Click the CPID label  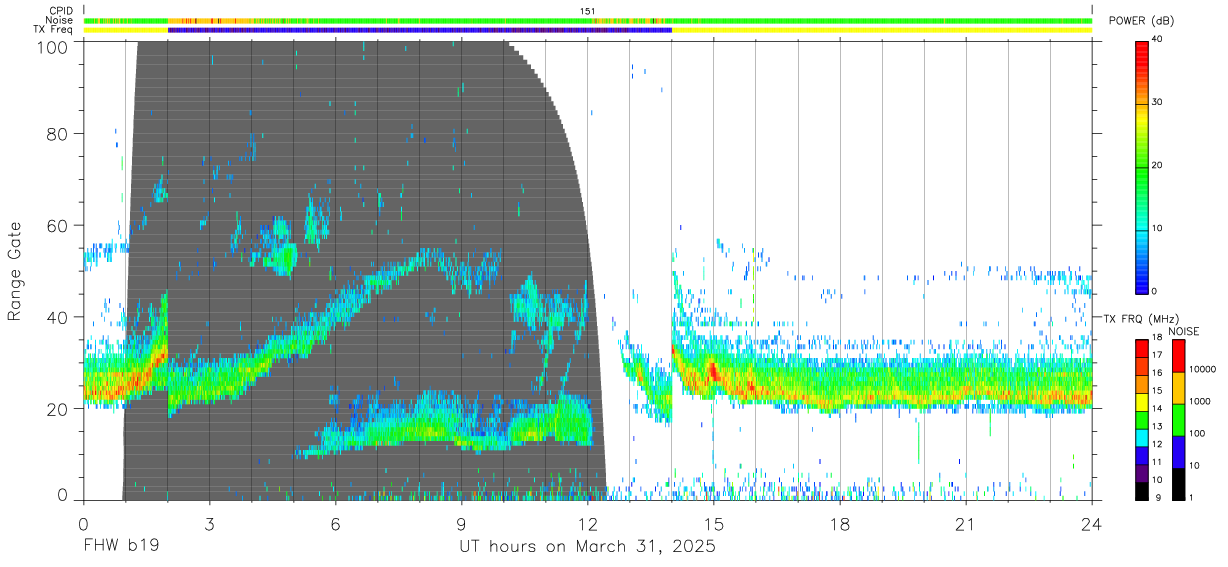(x=60, y=11)
